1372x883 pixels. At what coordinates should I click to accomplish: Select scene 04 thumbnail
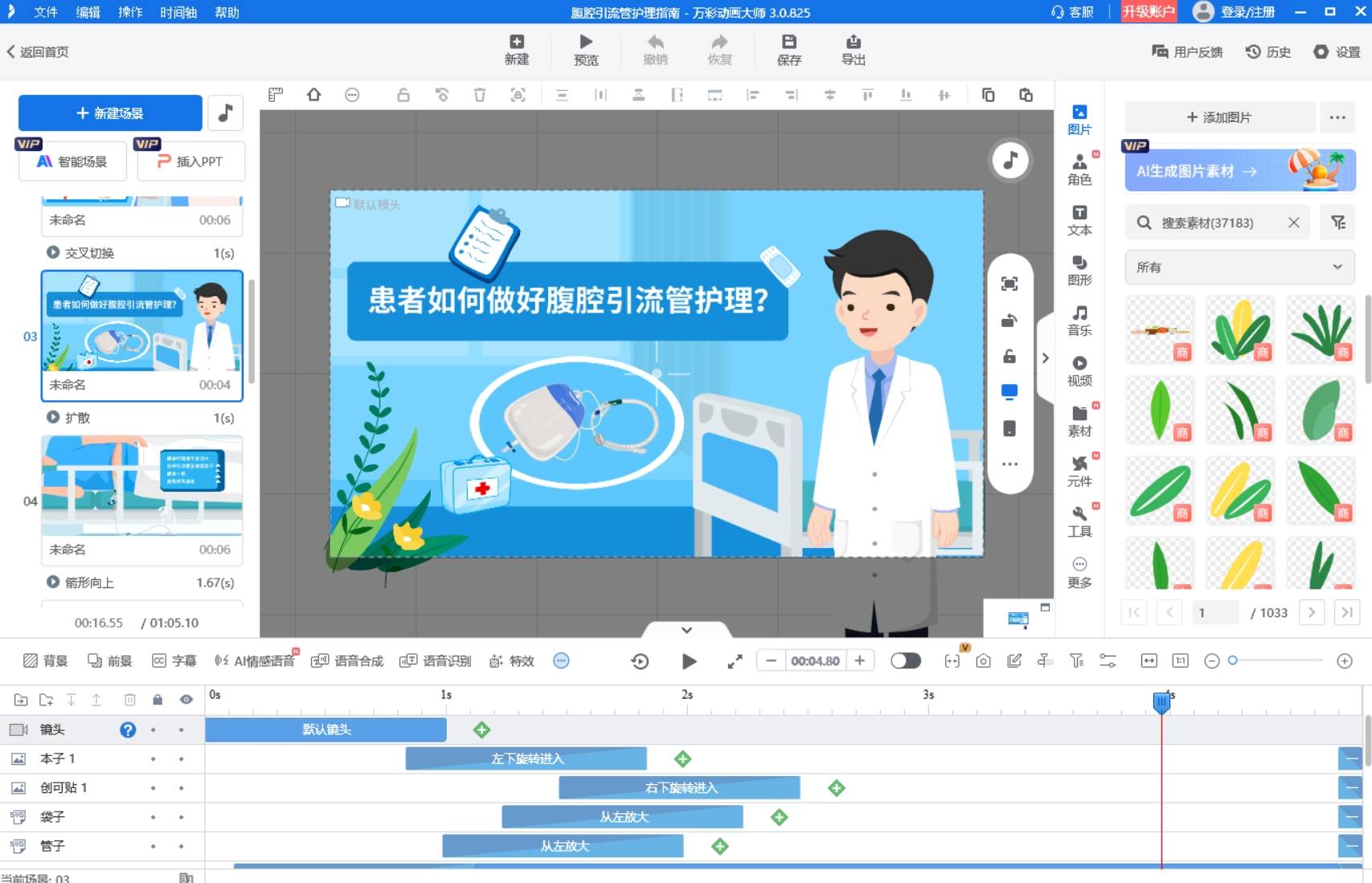tap(141, 486)
